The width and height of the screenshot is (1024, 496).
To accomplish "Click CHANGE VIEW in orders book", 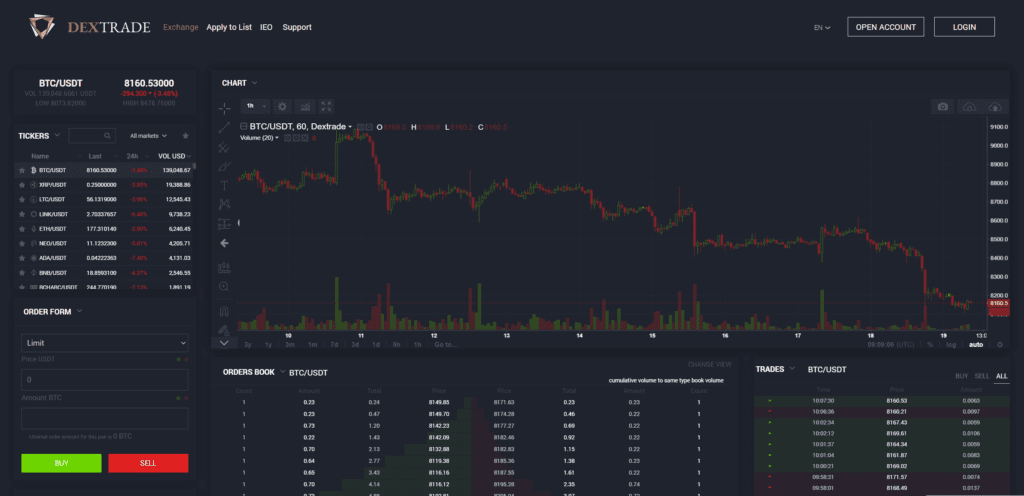I will point(709,364).
